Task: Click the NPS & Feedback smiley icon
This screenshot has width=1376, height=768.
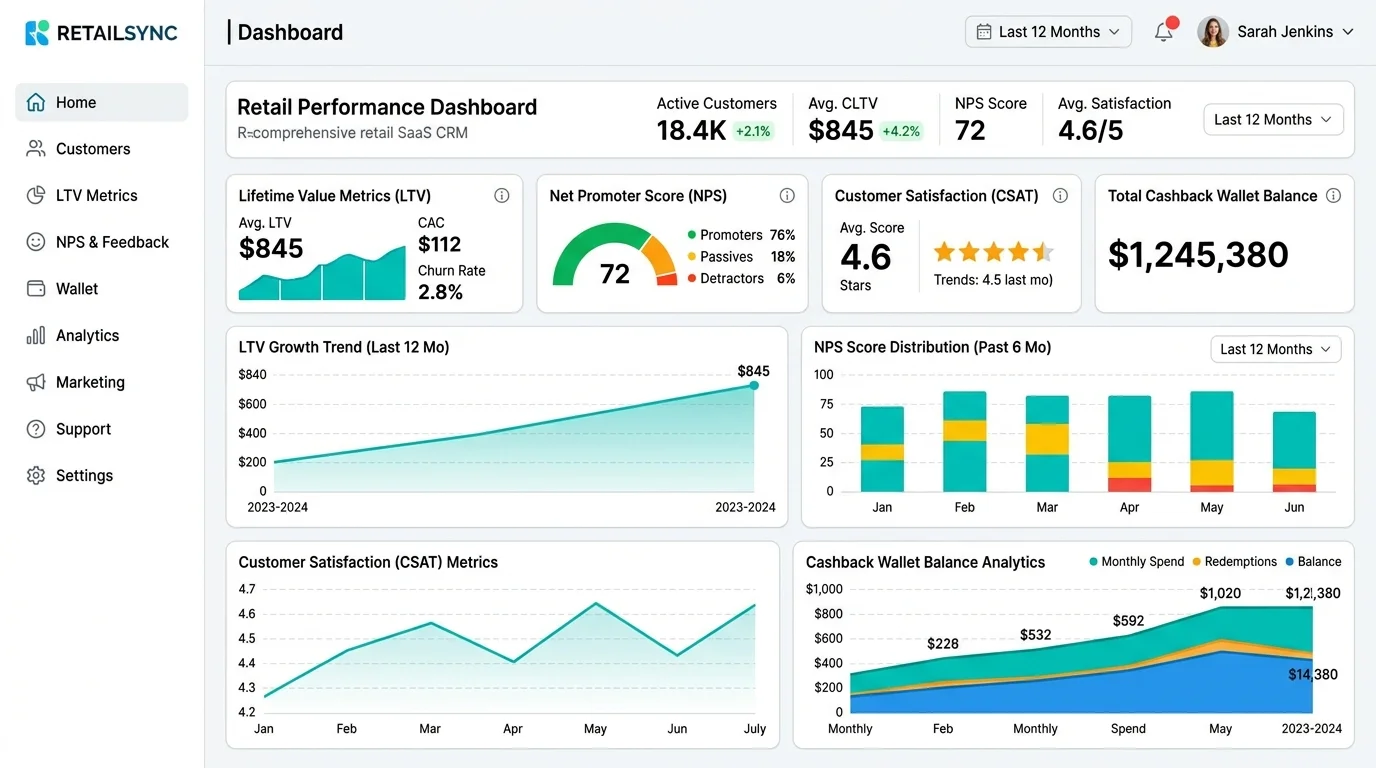Action: click(x=36, y=242)
